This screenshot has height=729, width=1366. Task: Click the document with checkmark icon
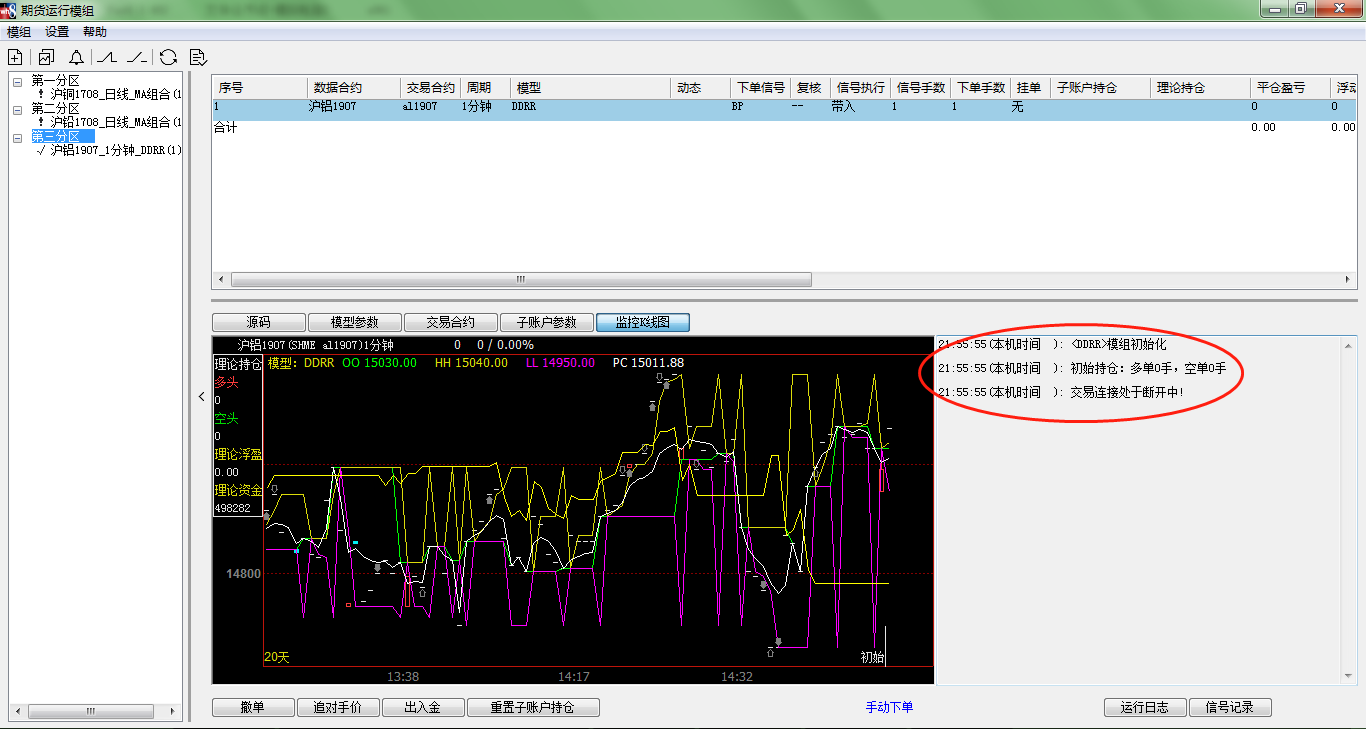tap(198, 57)
